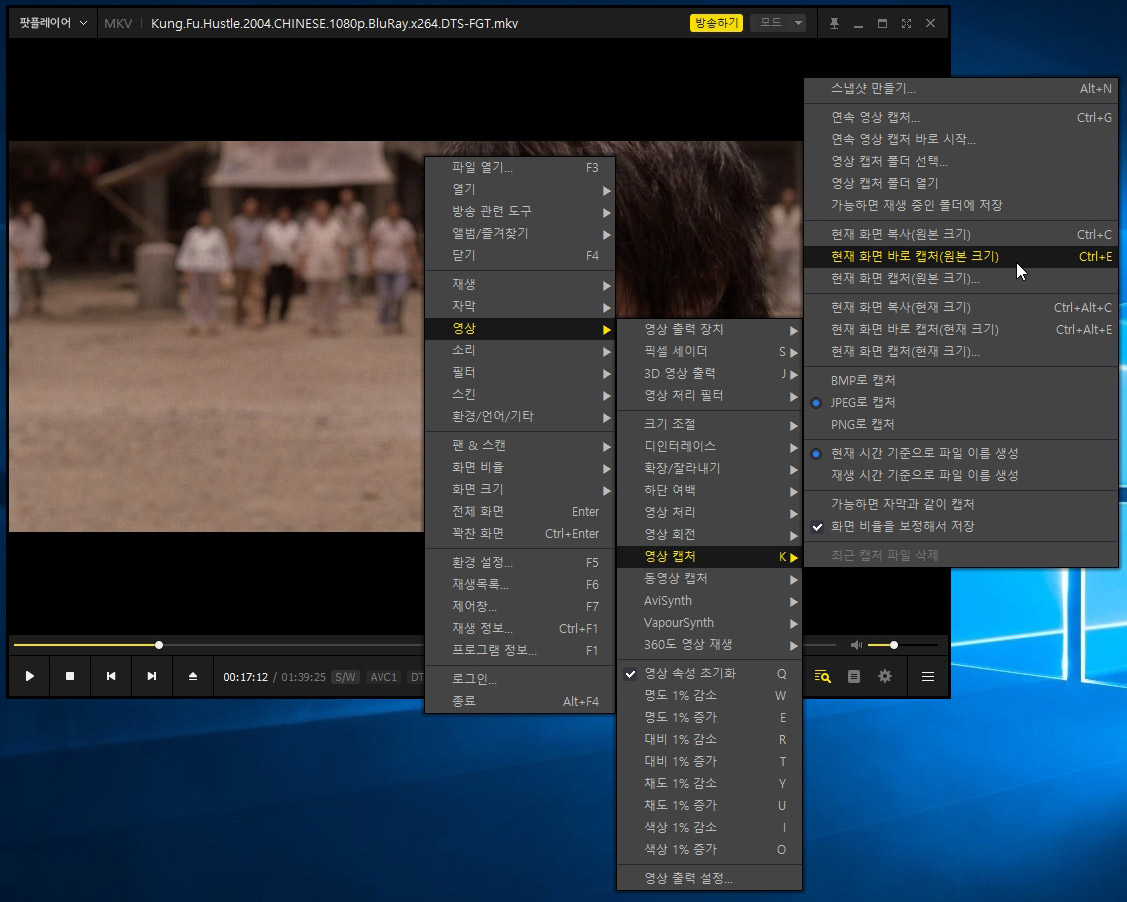The width and height of the screenshot is (1127, 902).
Task: Choose 대비 1% 감소 item
Action: pos(709,740)
